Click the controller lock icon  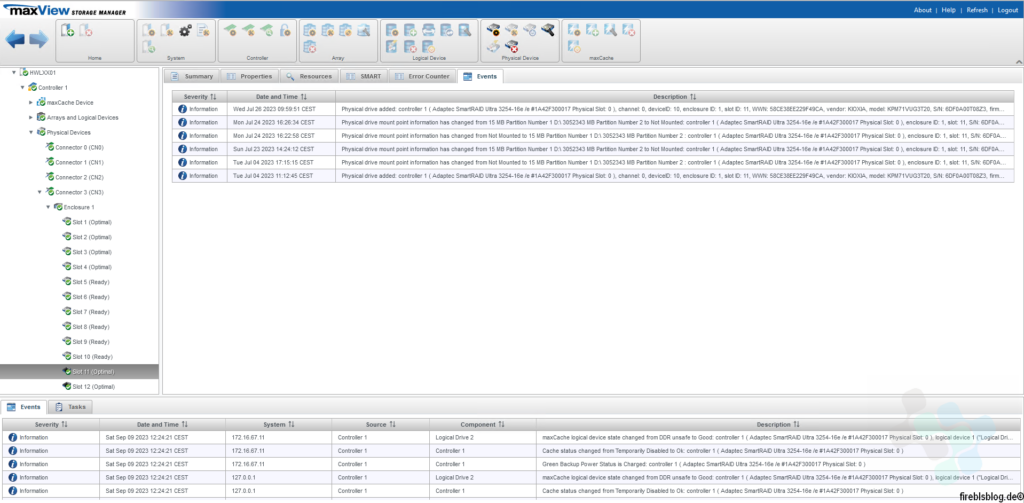(285, 30)
